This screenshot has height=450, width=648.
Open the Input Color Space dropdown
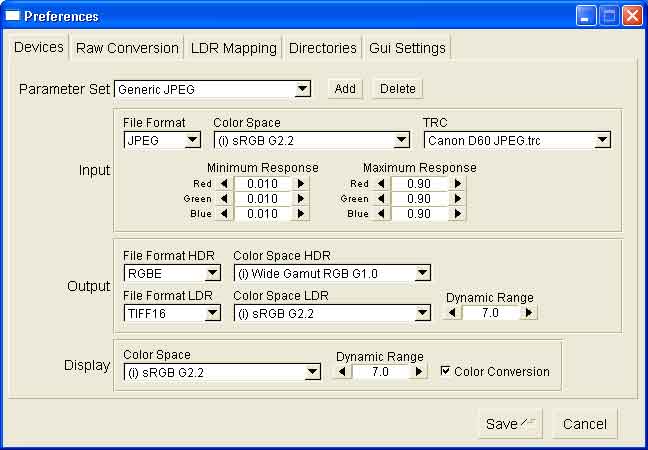tap(312, 140)
